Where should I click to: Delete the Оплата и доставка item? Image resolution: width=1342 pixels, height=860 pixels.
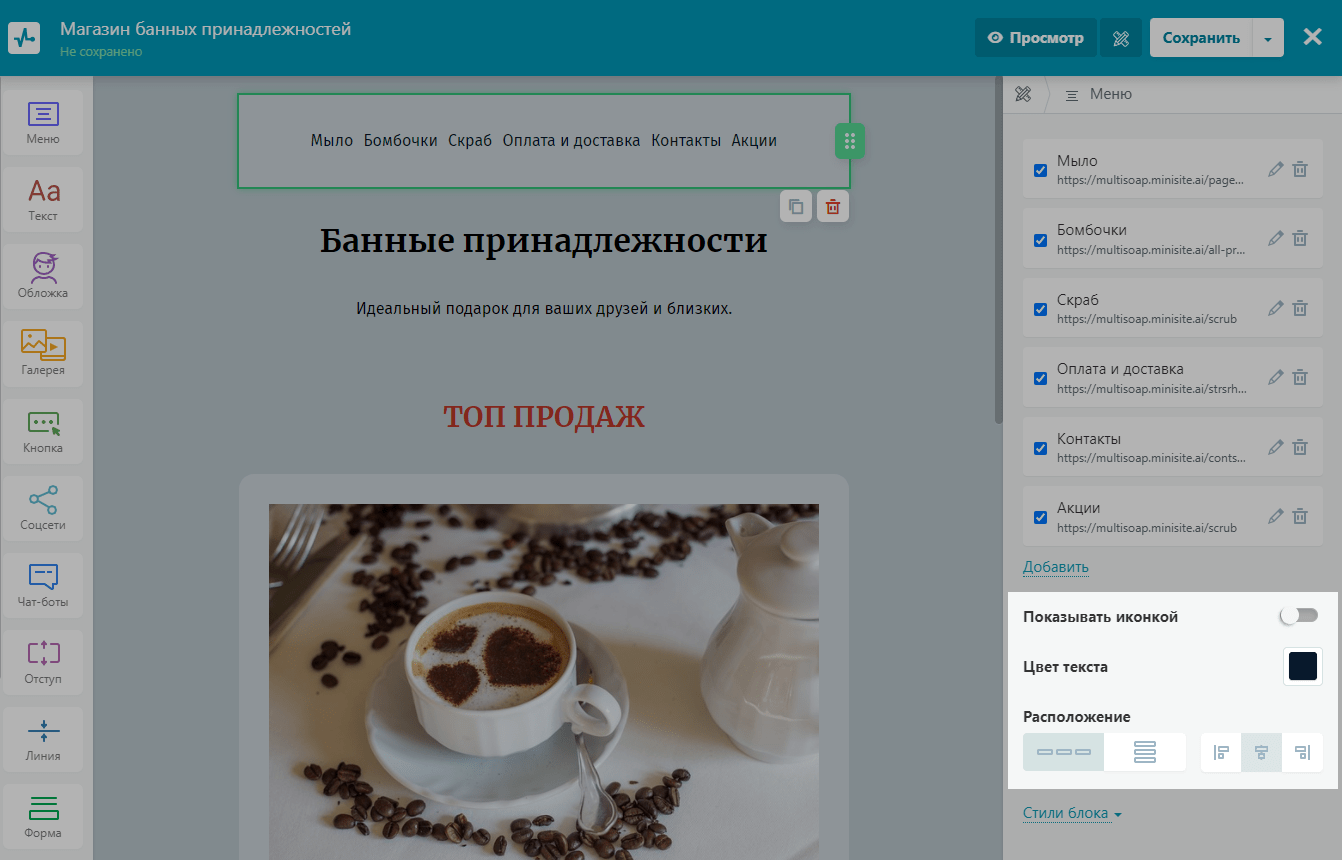click(1300, 377)
